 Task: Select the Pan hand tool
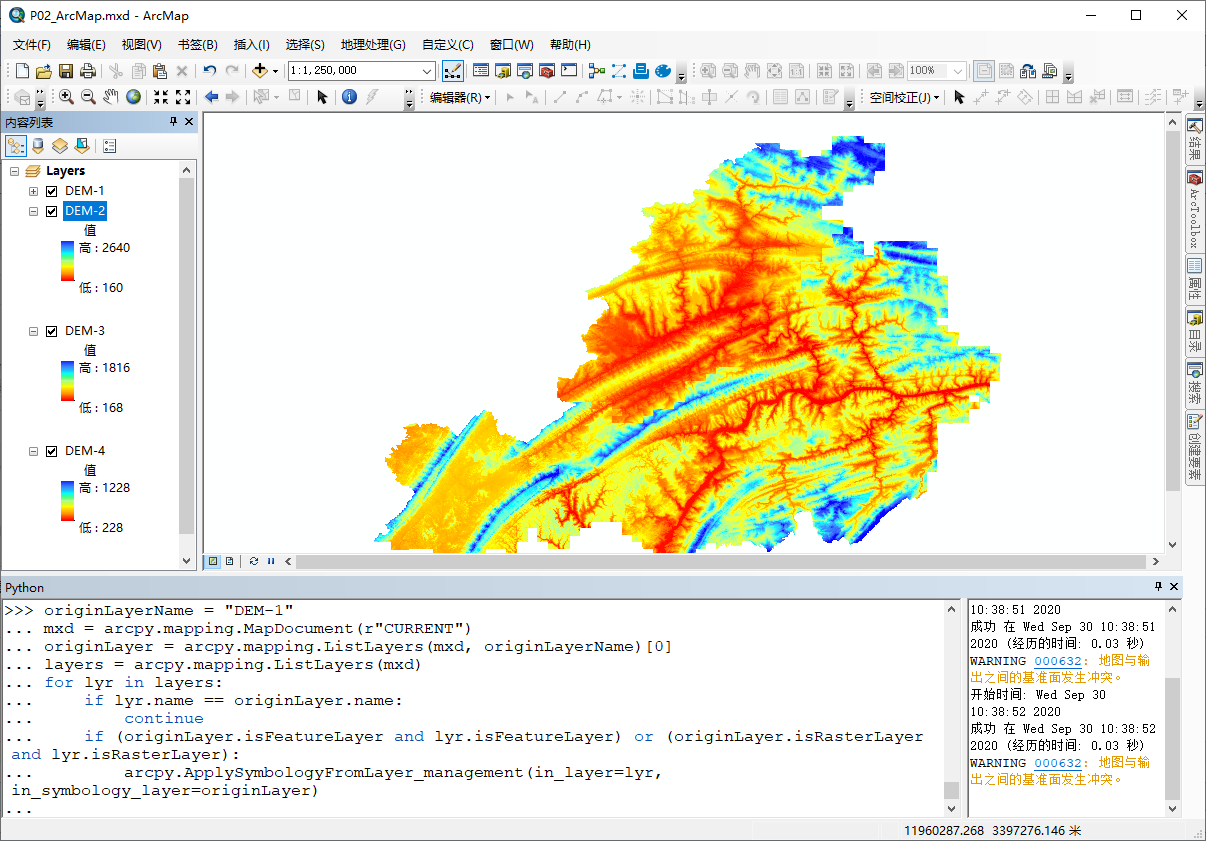111,97
